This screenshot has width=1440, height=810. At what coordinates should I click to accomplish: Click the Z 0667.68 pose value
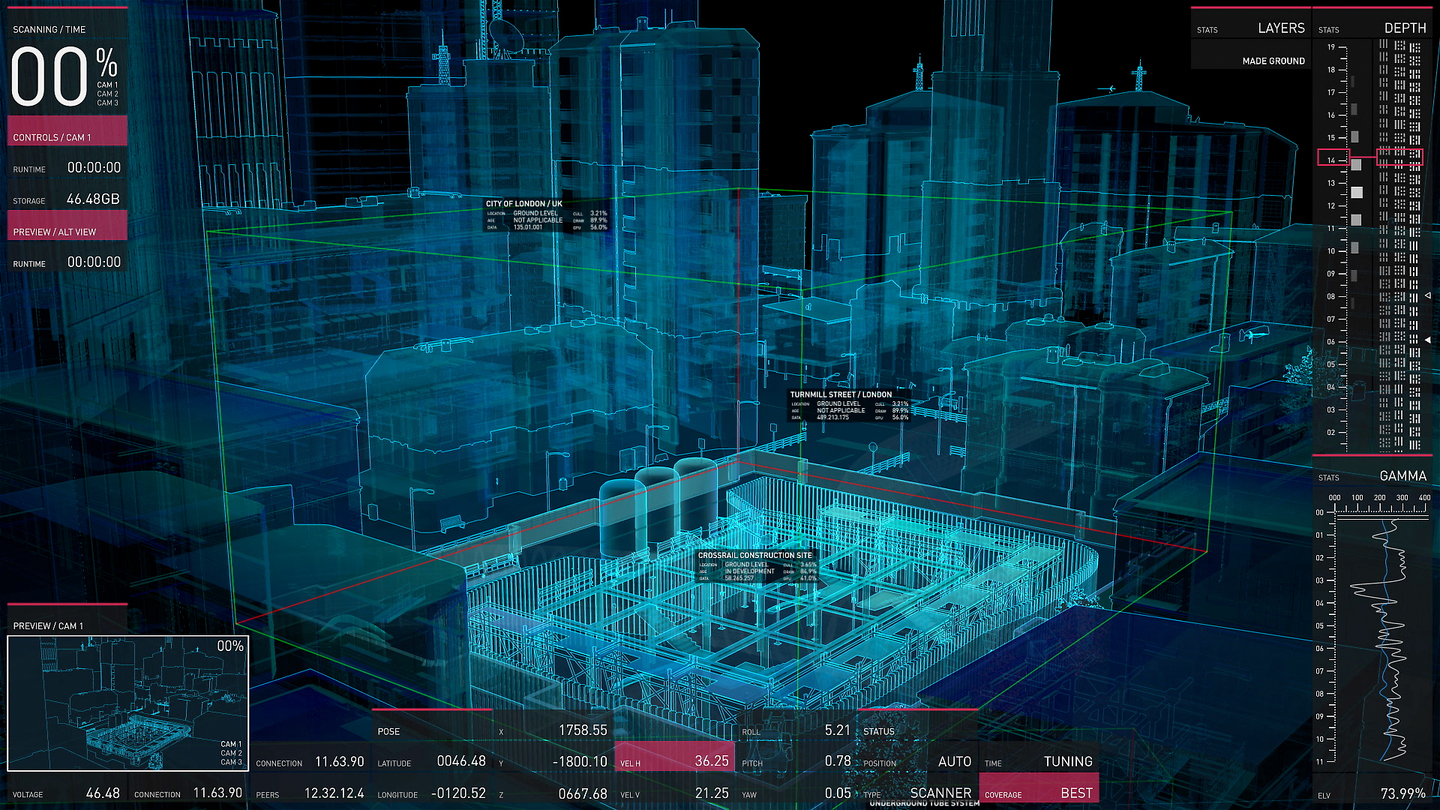pos(583,793)
